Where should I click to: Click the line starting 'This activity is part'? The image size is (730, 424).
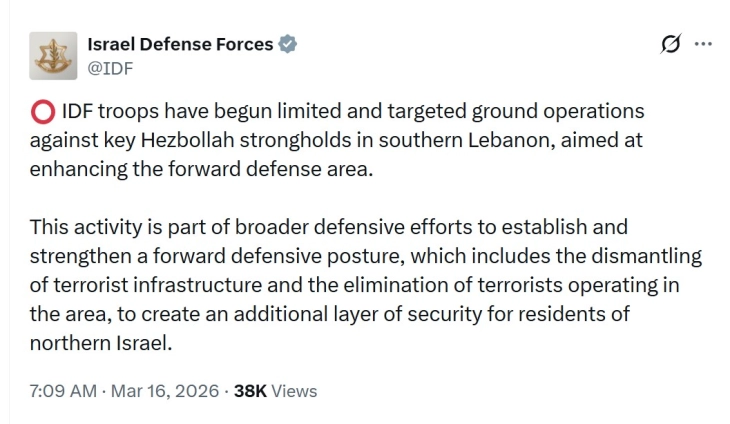pyautogui.click(x=328, y=227)
